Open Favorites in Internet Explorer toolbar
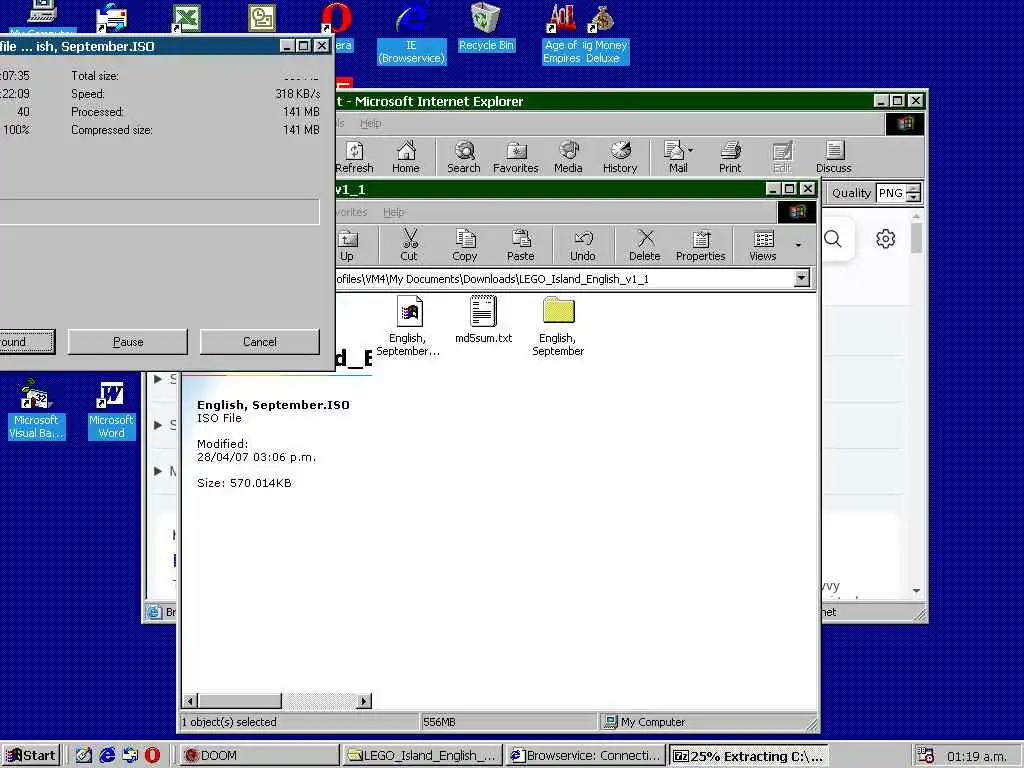 coord(515,157)
